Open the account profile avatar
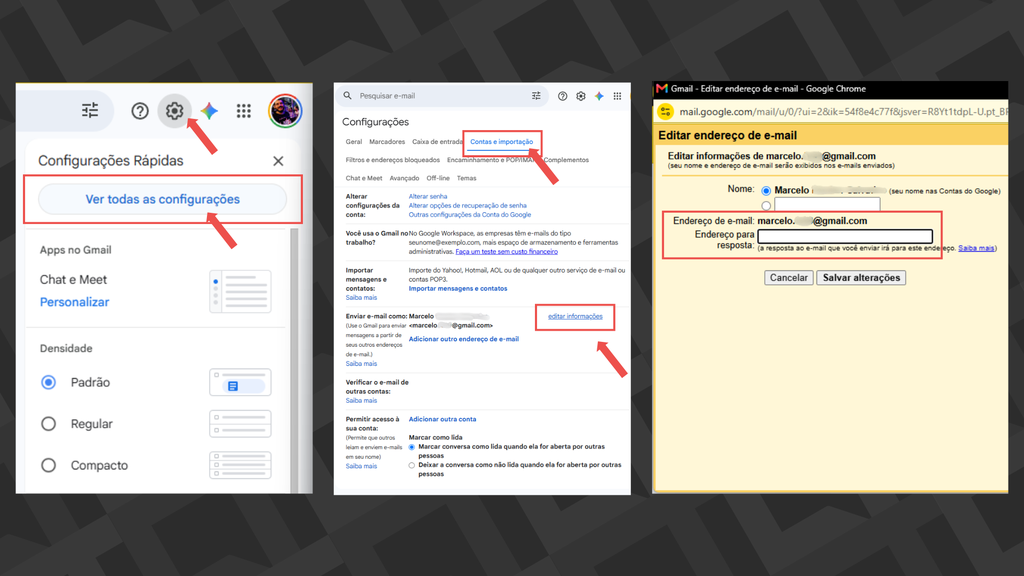The image size is (1024, 576). pyautogui.click(x=285, y=110)
